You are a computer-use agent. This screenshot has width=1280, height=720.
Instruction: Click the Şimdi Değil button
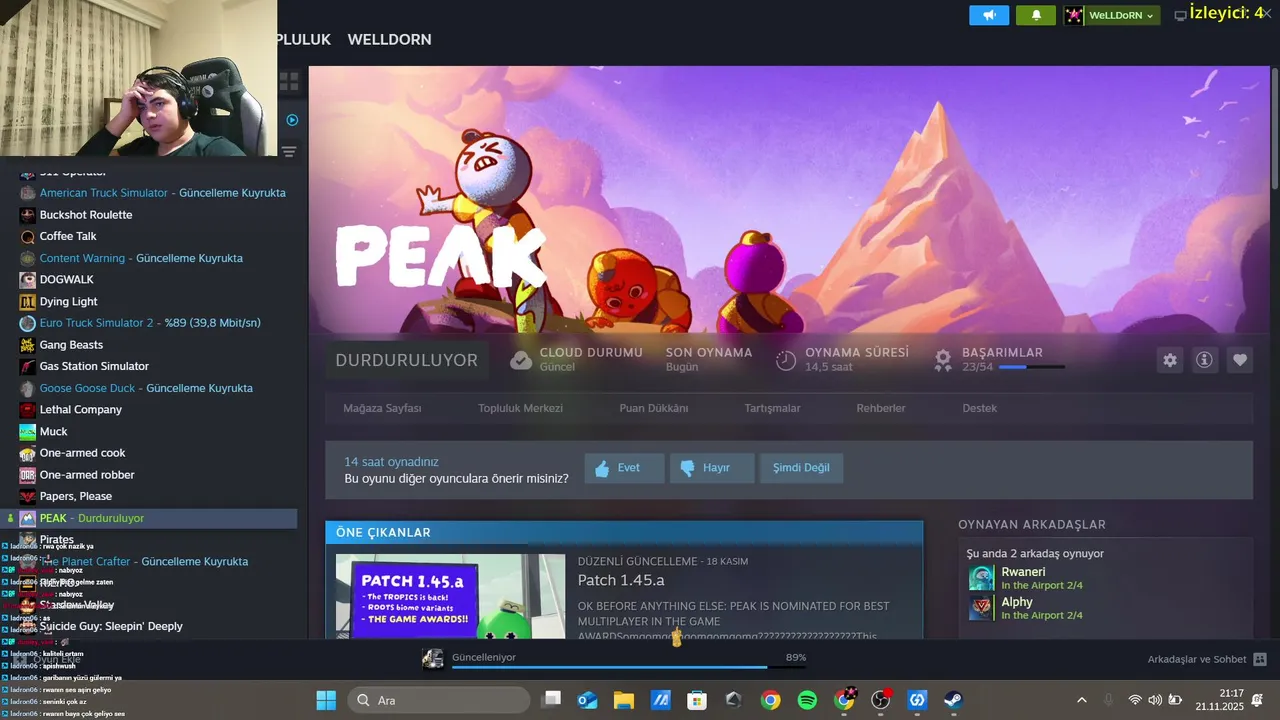801,468
